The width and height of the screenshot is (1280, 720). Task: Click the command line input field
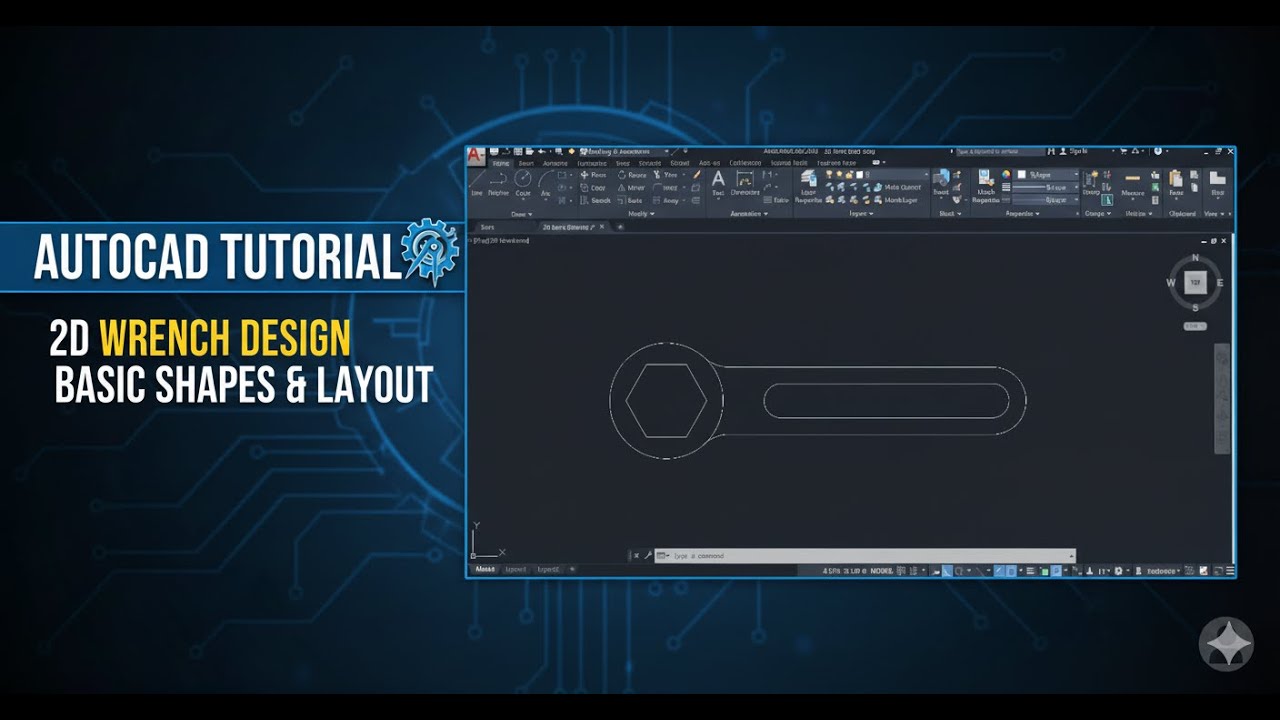click(865, 555)
